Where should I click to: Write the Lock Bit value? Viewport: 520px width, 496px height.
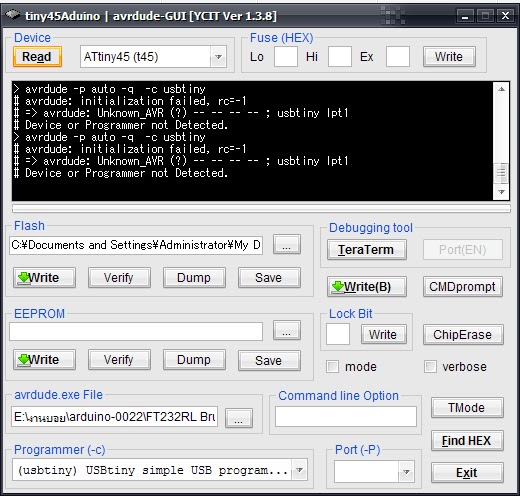[384, 334]
